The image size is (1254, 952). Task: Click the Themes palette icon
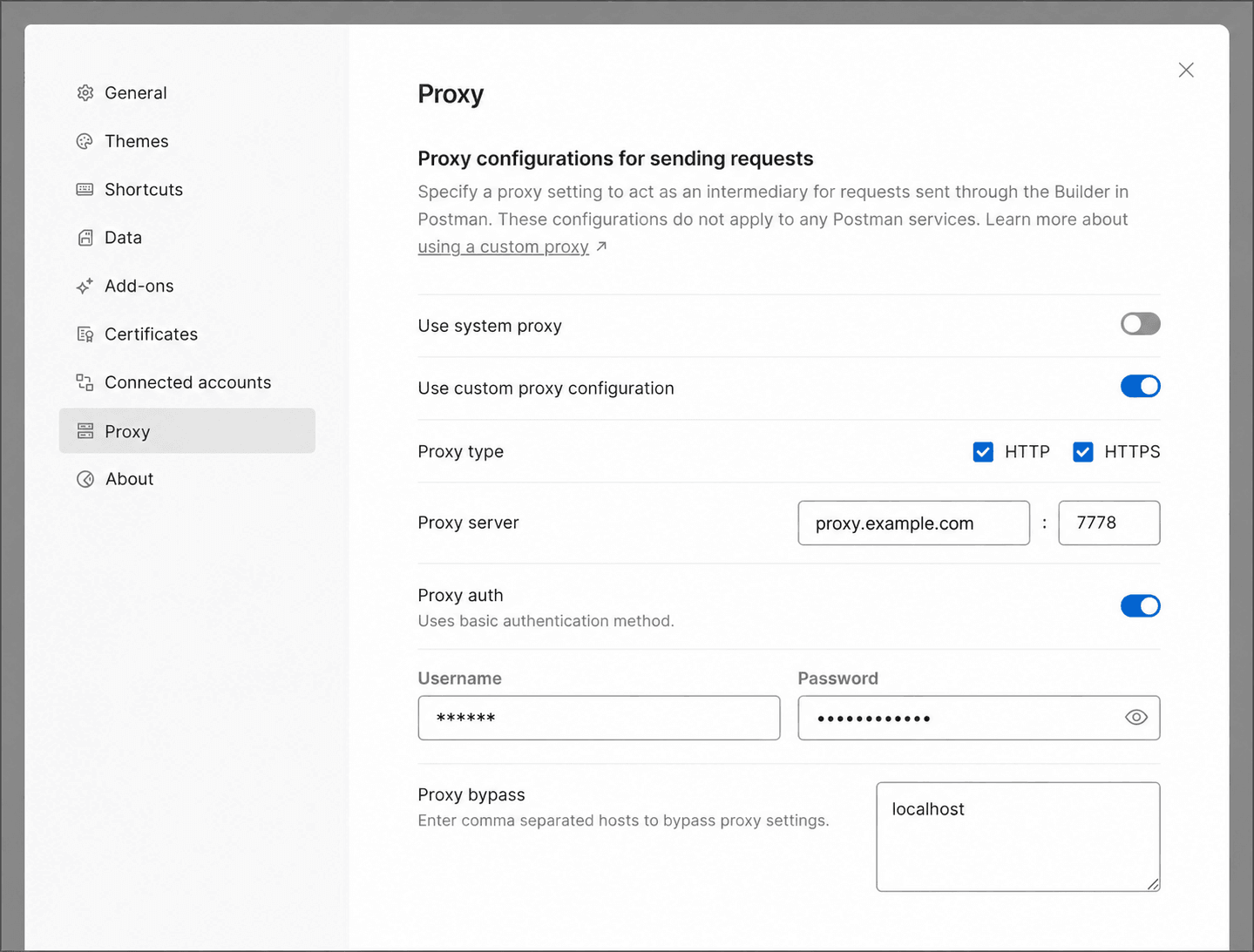(x=85, y=141)
